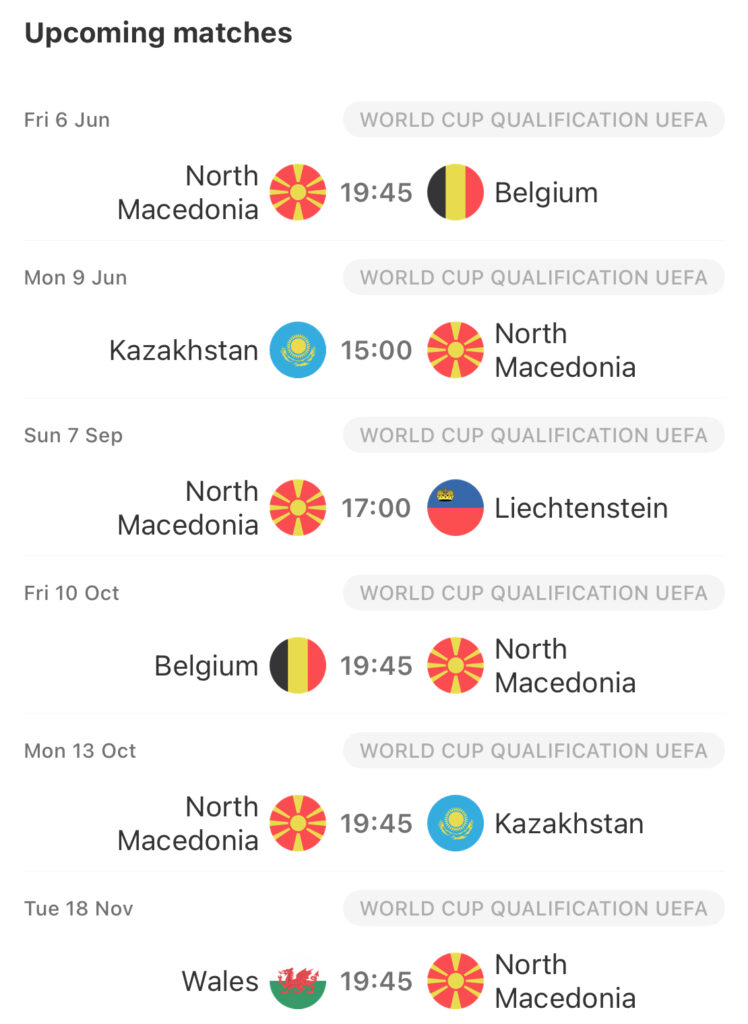Open the 19:45 kickoff time of North Macedonia vs Belgium
Image resolution: width=748 pixels, height=1024 pixels.
(x=376, y=193)
